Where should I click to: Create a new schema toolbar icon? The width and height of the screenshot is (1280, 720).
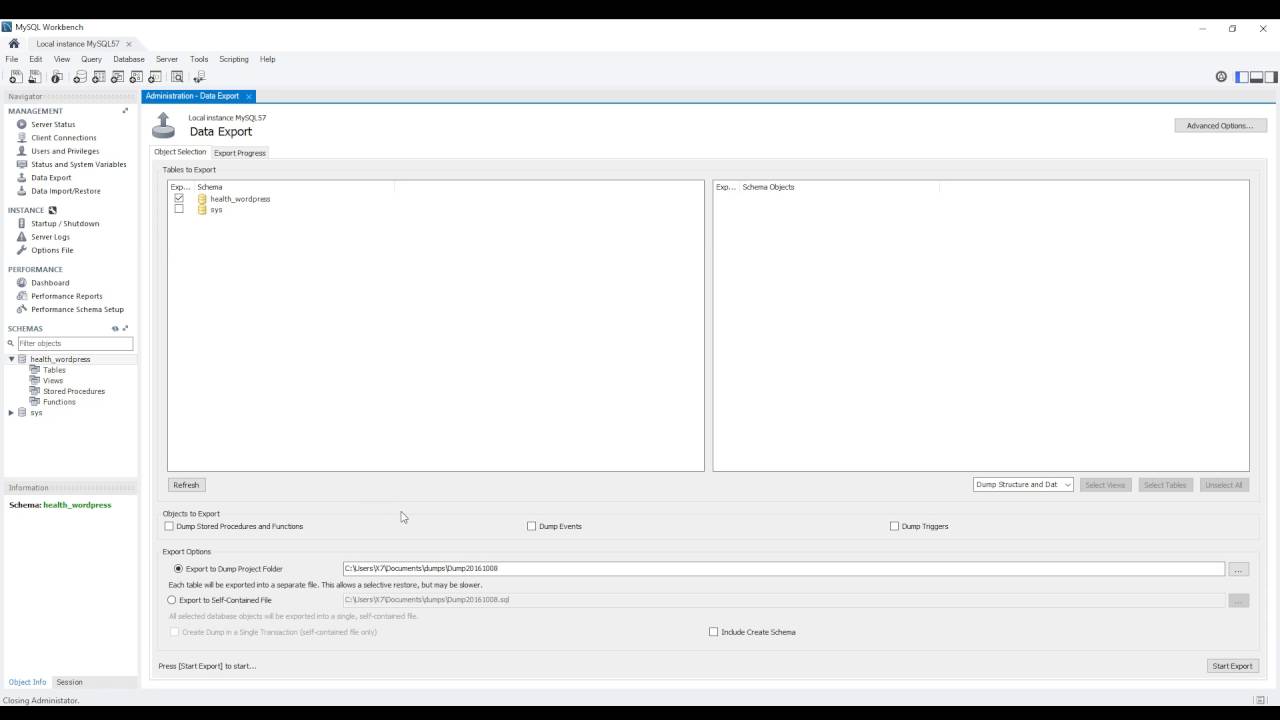click(x=81, y=76)
